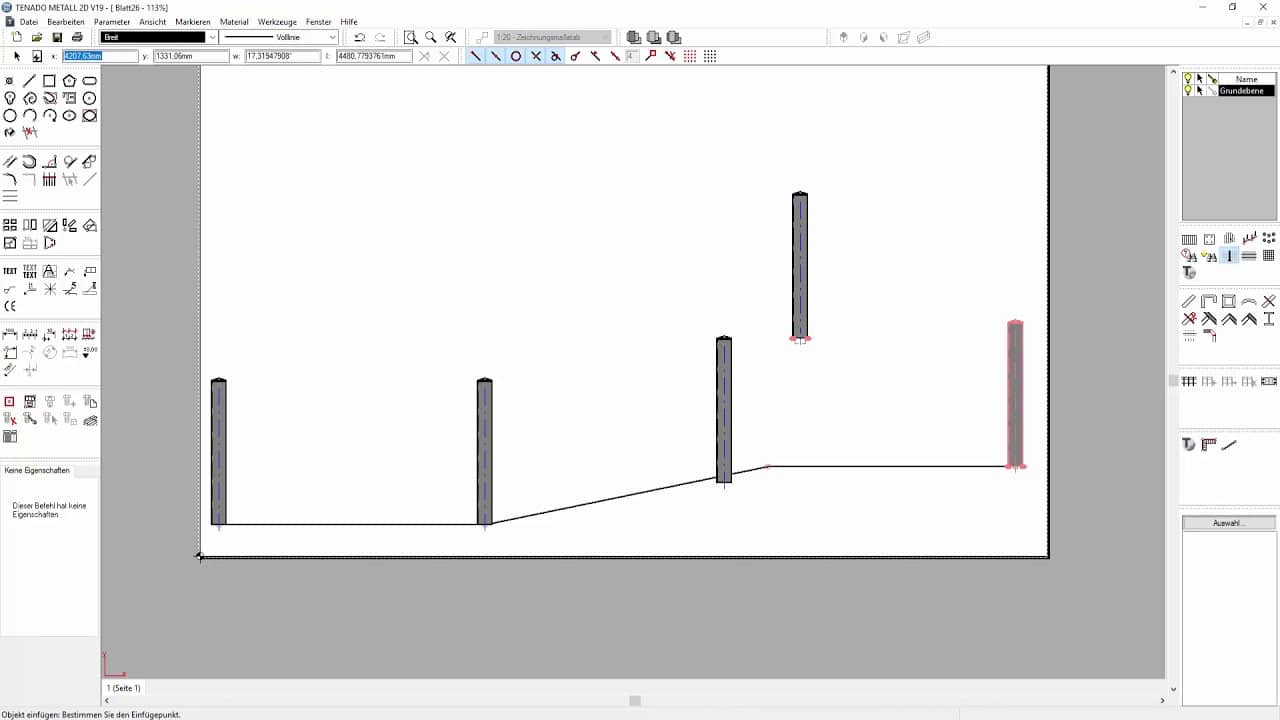The height and width of the screenshot is (720, 1280).
Task: Open the Hilfe menu
Action: (x=349, y=22)
